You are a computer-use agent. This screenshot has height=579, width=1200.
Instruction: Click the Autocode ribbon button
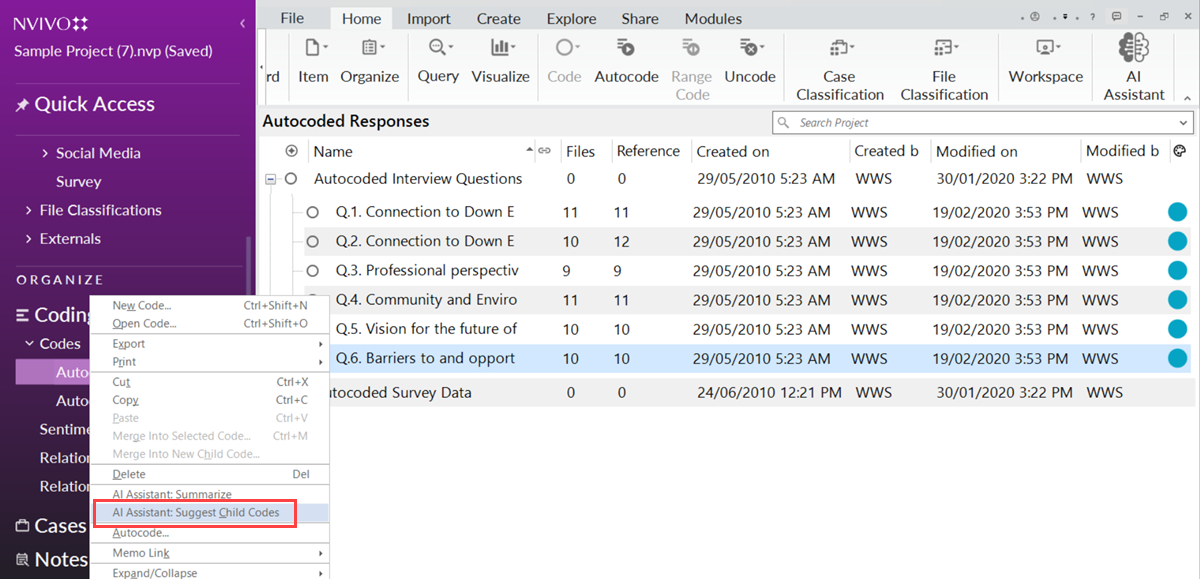(627, 61)
